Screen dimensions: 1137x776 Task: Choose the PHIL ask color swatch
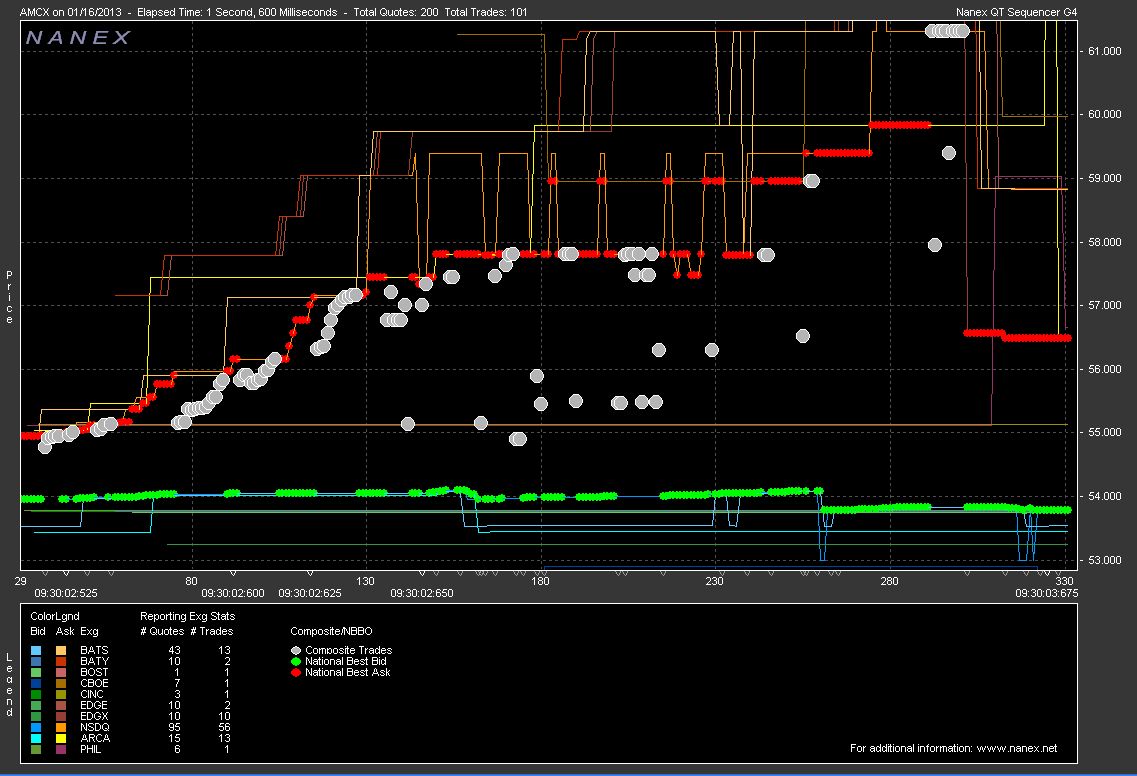coord(62,749)
